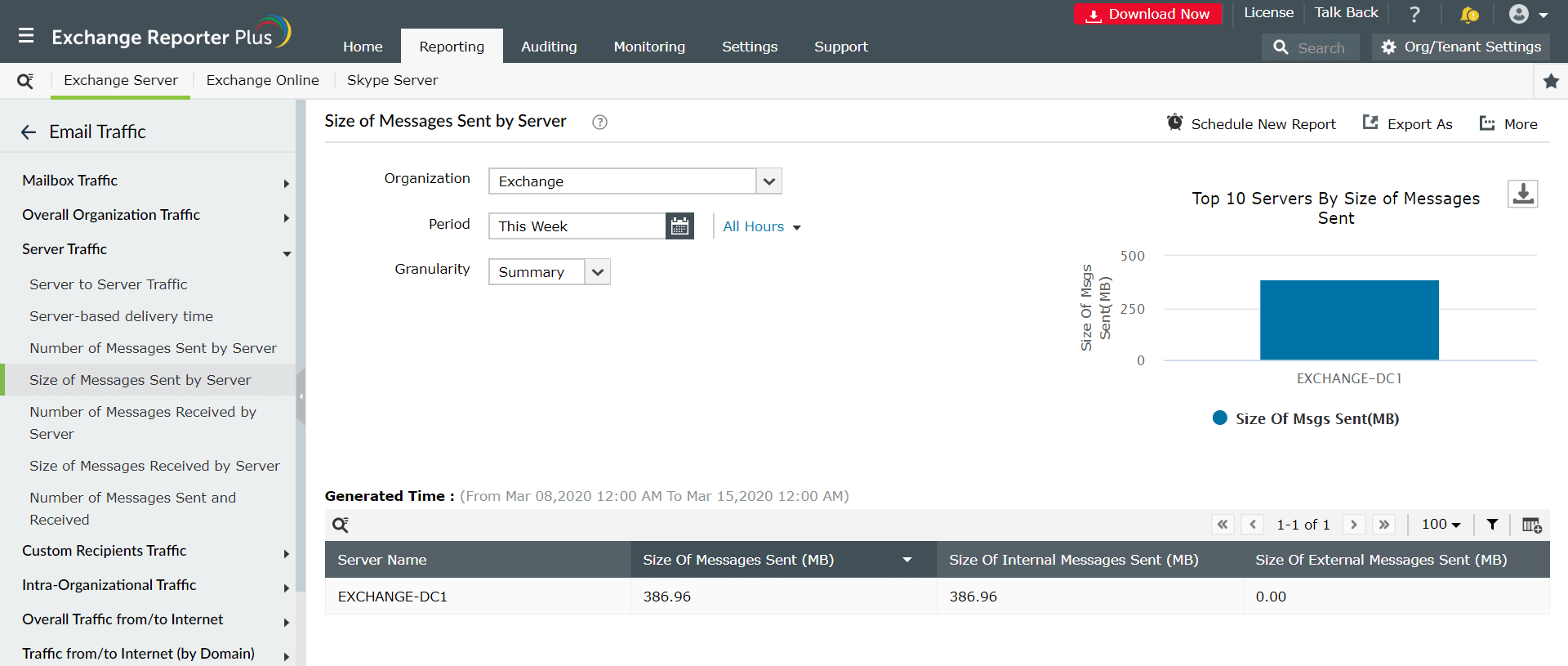Open add/remove columns icon
The height and width of the screenshot is (666, 1568).
click(1531, 525)
